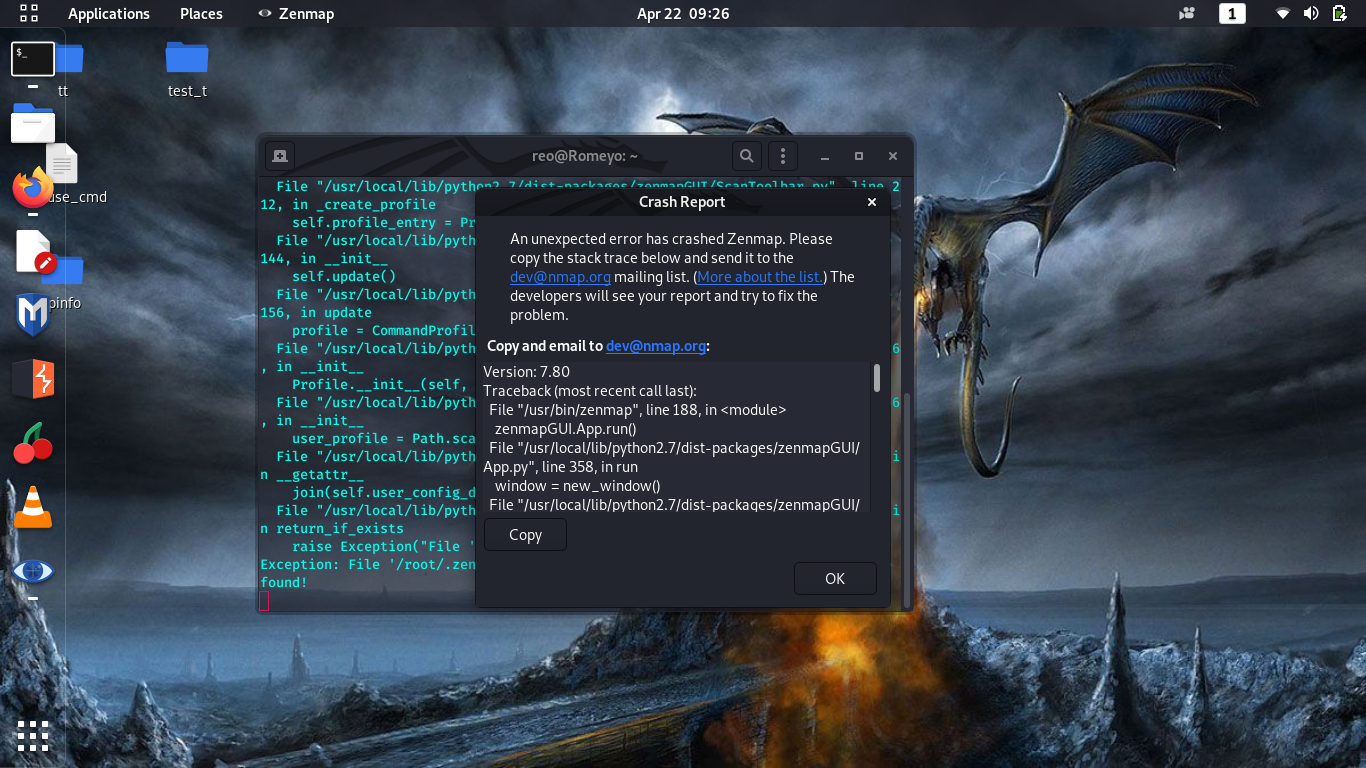Click the dev@nmap.org link after 'Copy and email to'
The height and width of the screenshot is (768, 1366).
click(x=656, y=346)
